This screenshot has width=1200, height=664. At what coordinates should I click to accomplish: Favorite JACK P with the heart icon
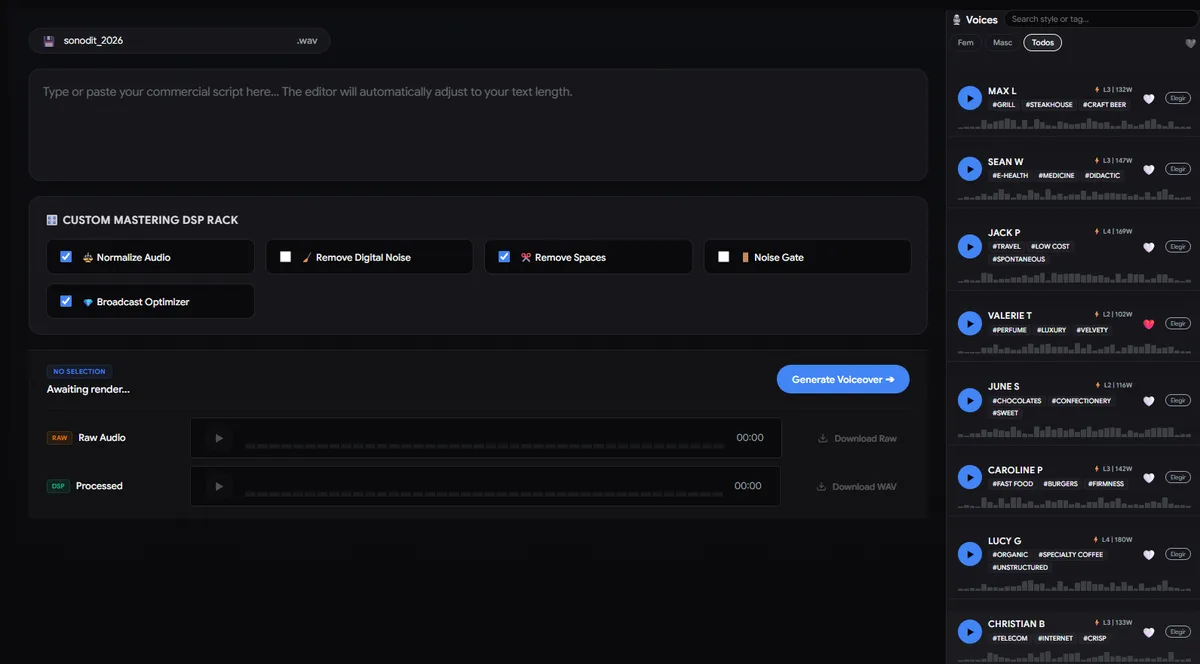coord(1149,246)
